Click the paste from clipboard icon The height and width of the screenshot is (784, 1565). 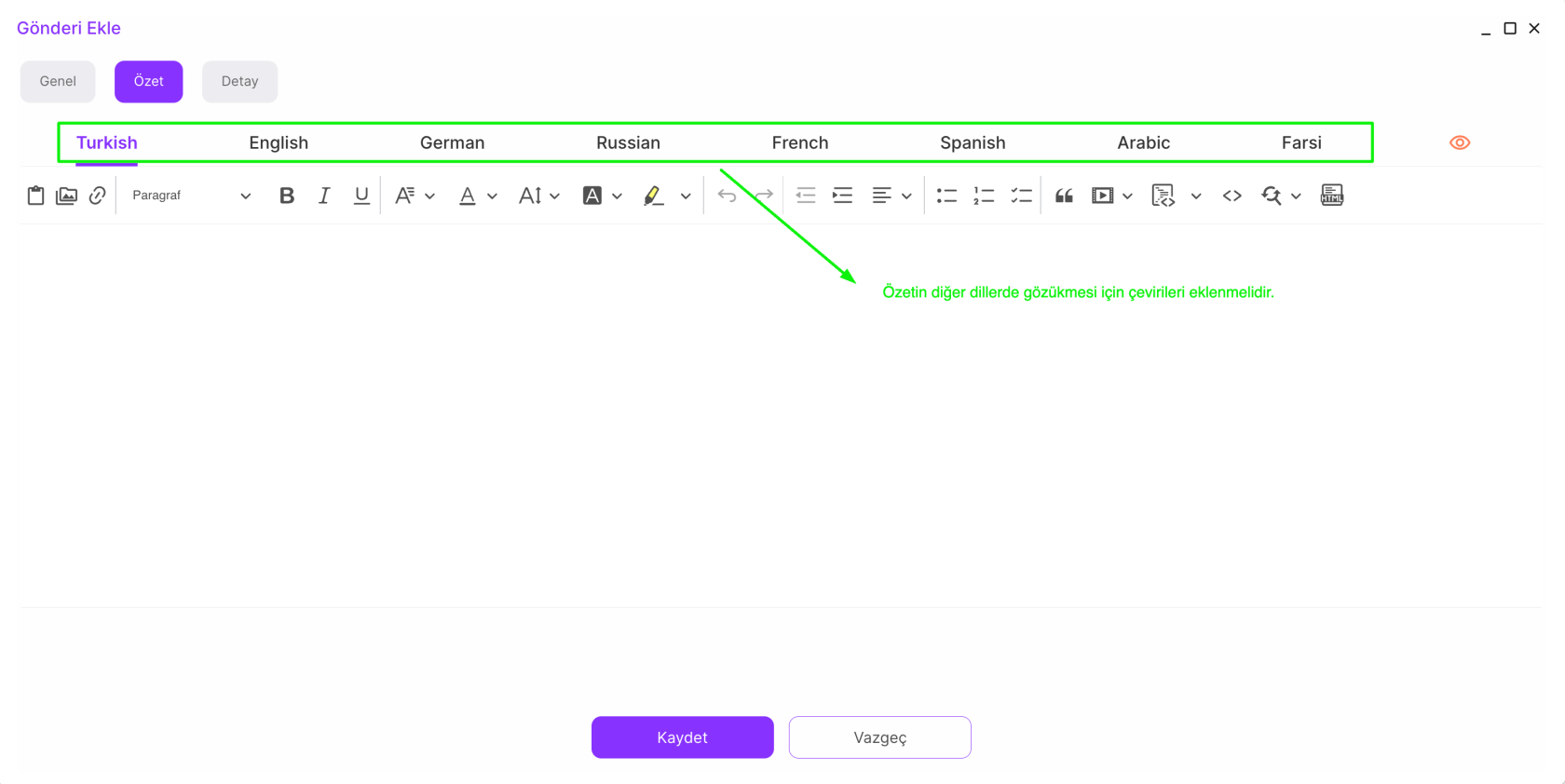tap(35, 196)
